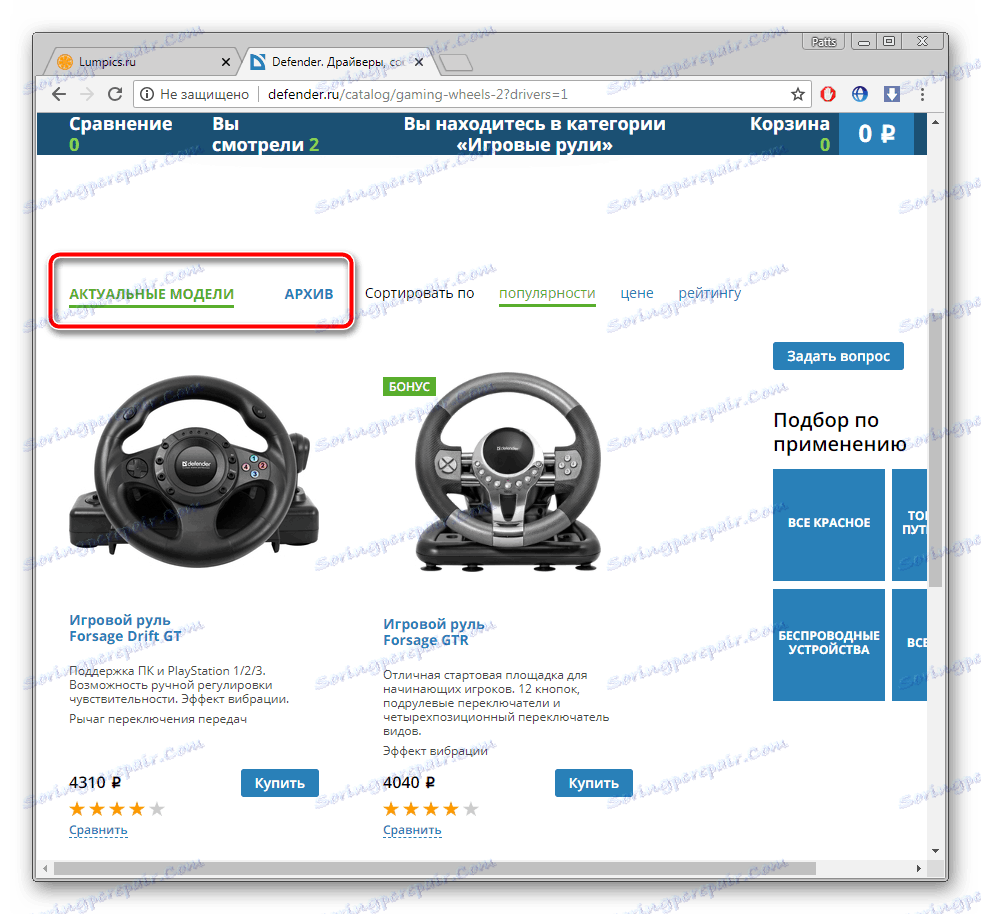Image resolution: width=981 pixels, height=914 pixels.
Task: Open the Forsage Drift GT wheel image
Action: point(194,472)
